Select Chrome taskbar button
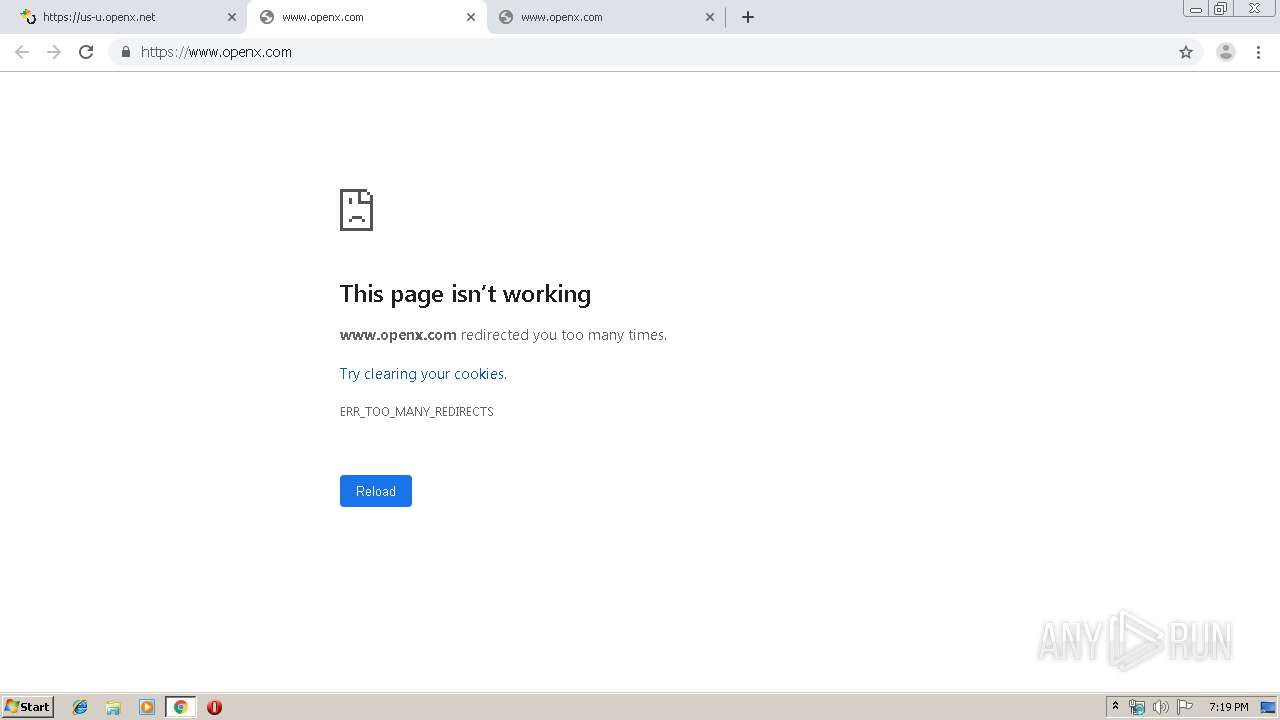The image size is (1280, 720). [180, 707]
